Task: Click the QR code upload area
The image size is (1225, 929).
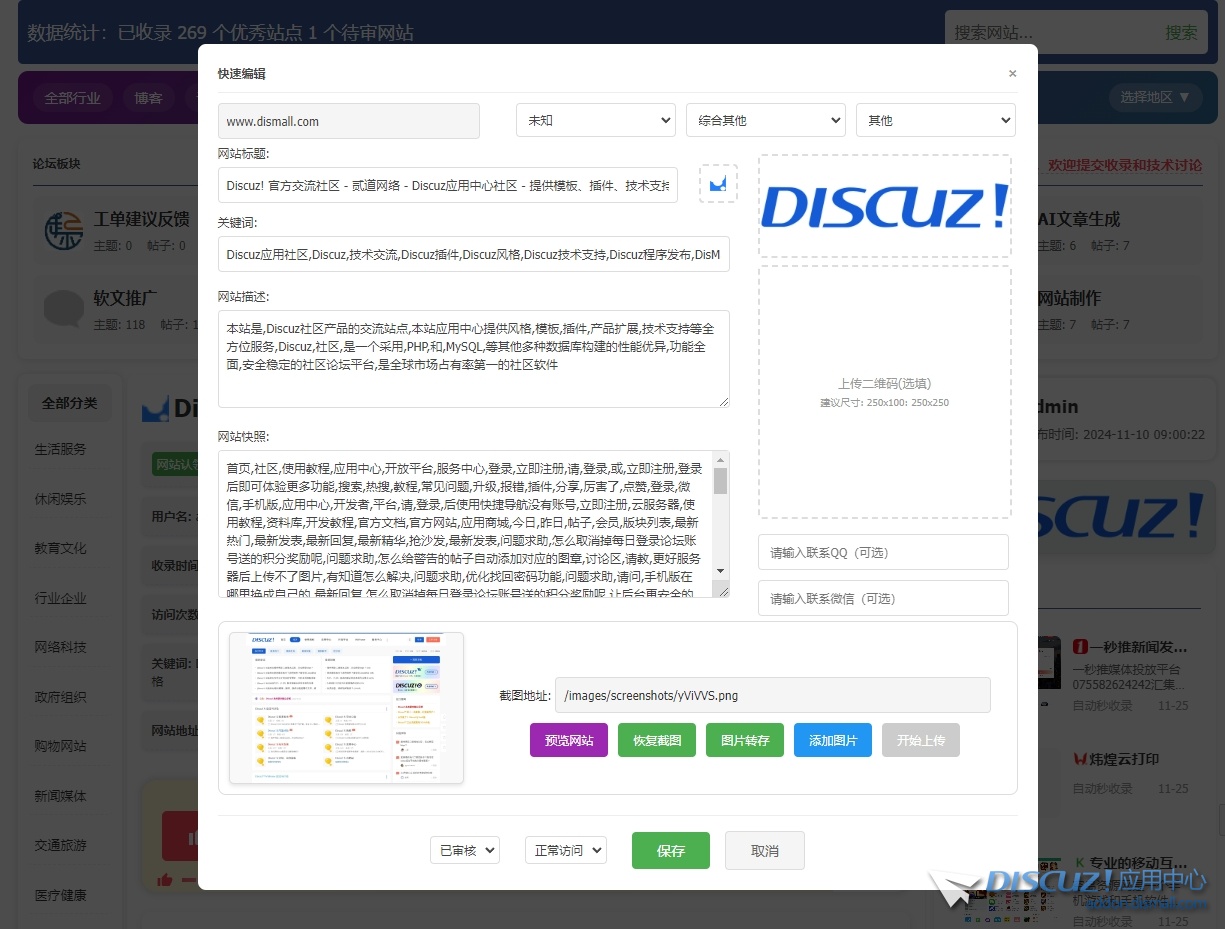Action: pyautogui.click(x=884, y=392)
